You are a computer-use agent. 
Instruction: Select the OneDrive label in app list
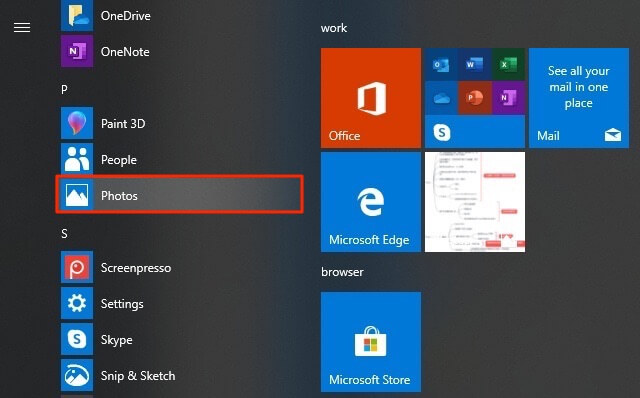(126, 16)
